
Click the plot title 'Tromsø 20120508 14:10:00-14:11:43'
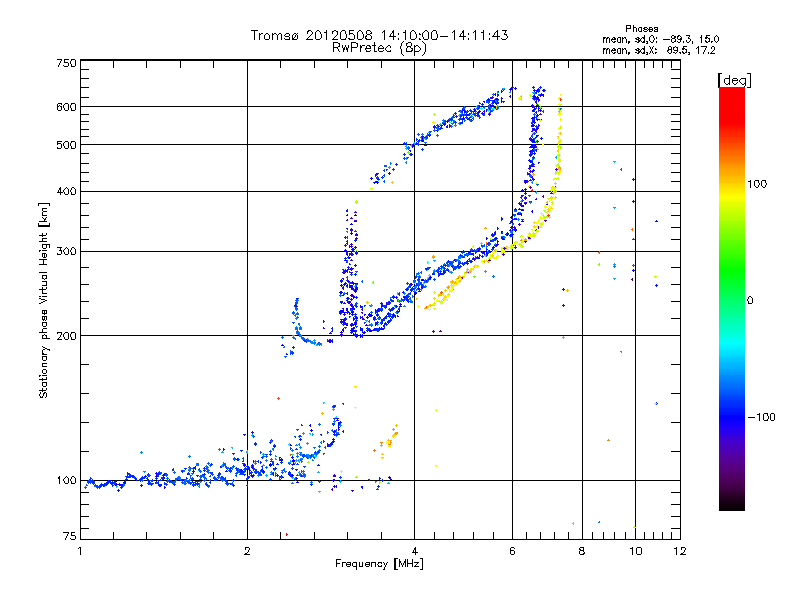coord(379,35)
